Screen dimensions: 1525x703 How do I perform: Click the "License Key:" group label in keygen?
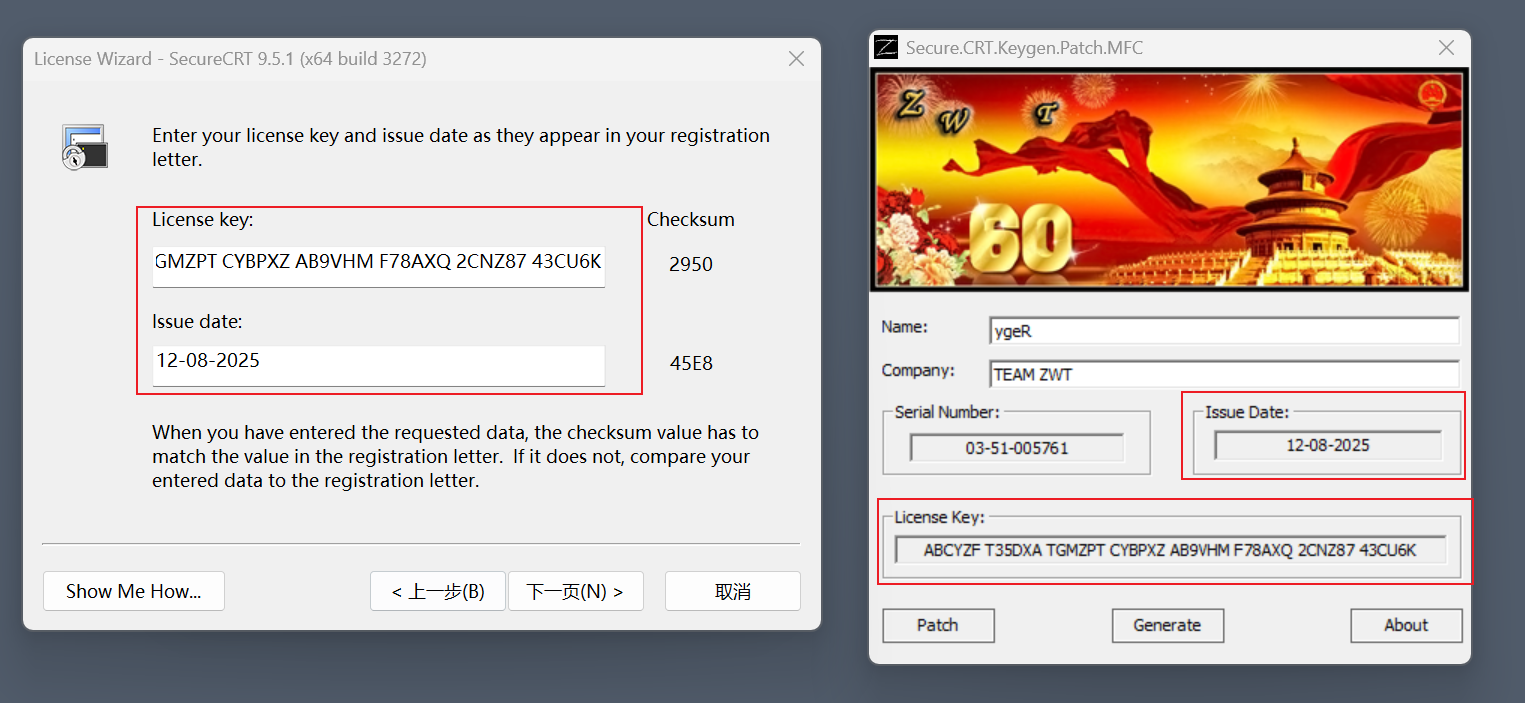(x=940, y=517)
